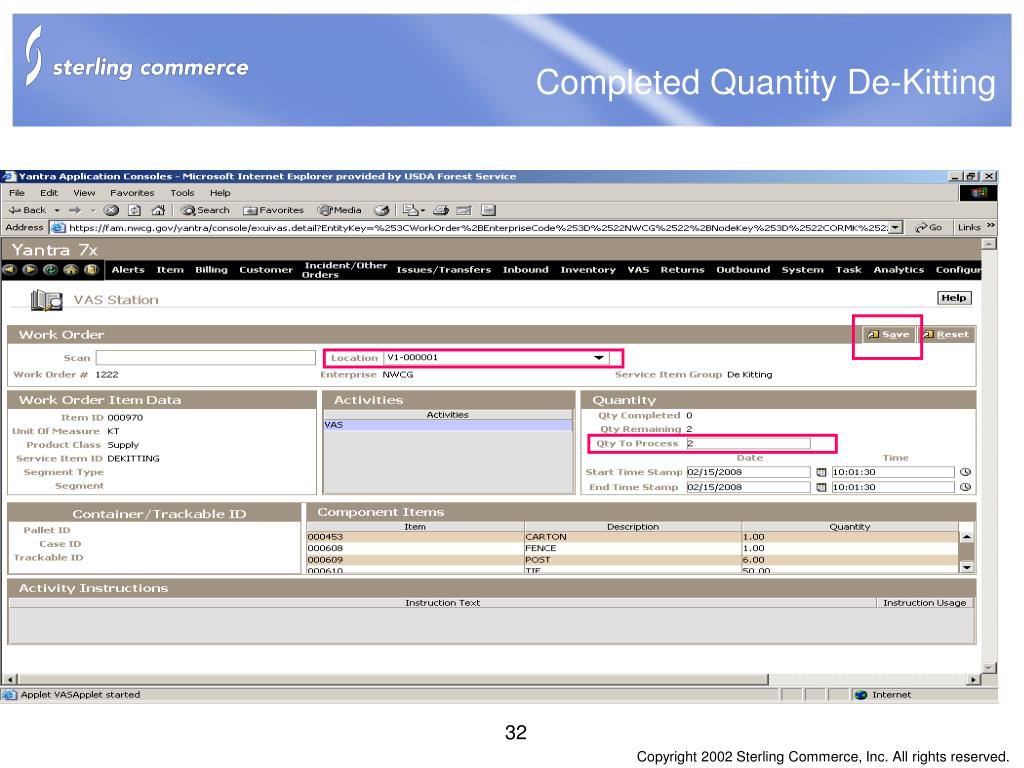Open the address bar history dropdown arrow
The width and height of the screenshot is (1024, 768).
pyautogui.click(x=896, y=227)
